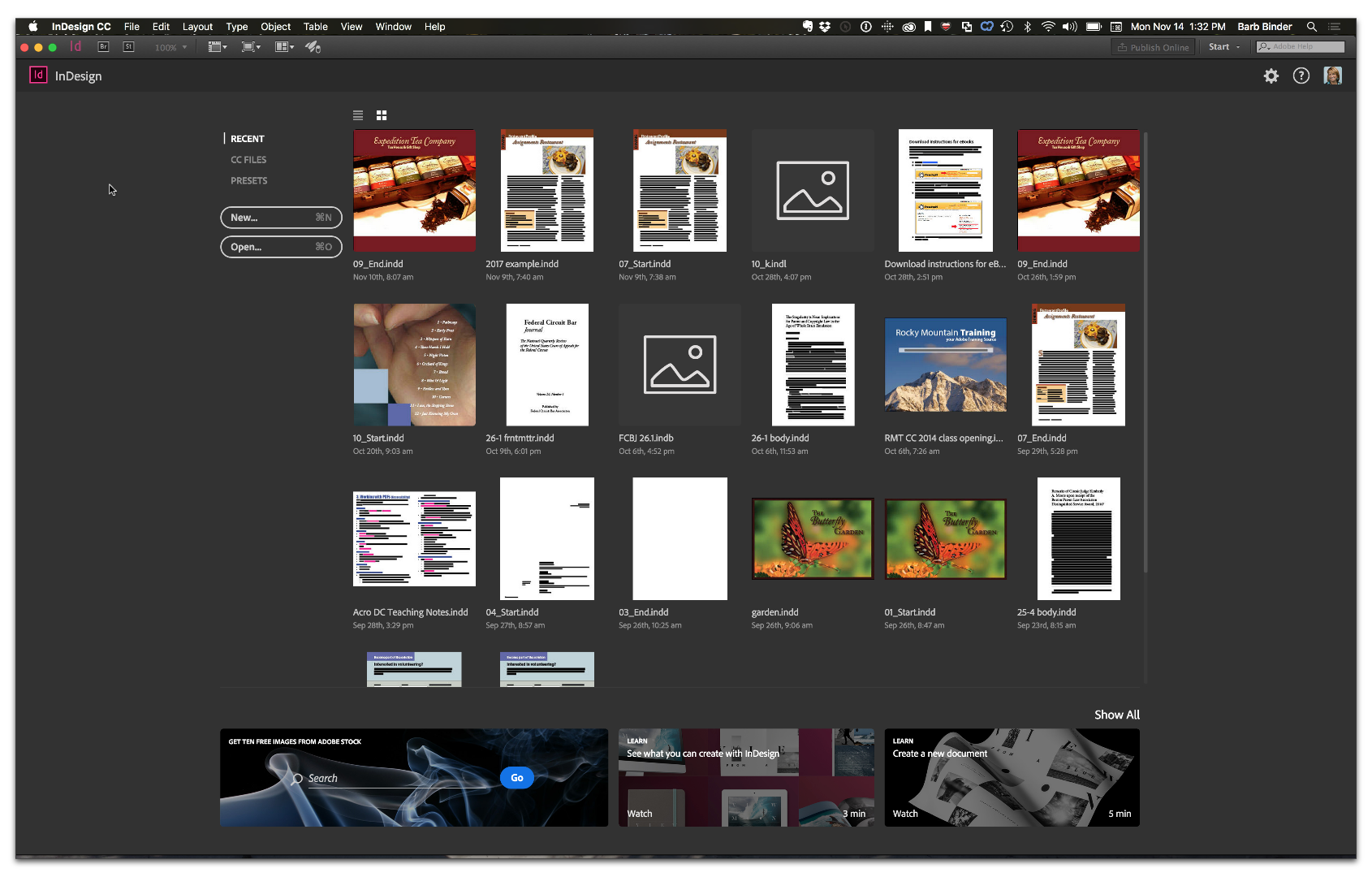Image resolution: width=1372 pixels, height=877 pixels.
Task: Switch recent files to list view
Action: pyautogui.click(x=357, y=114)
